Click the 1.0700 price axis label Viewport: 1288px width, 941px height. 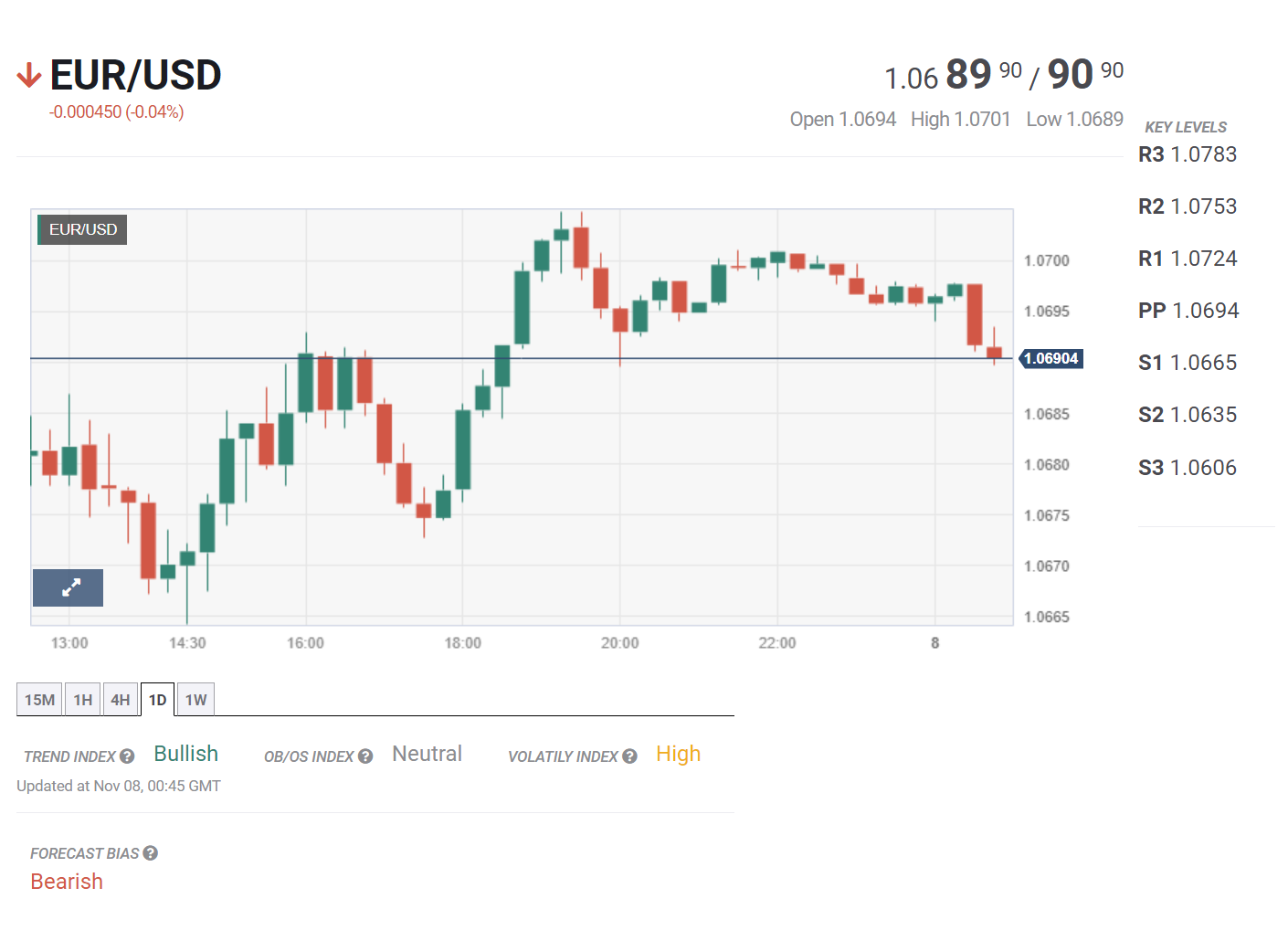coord(1047,261)
